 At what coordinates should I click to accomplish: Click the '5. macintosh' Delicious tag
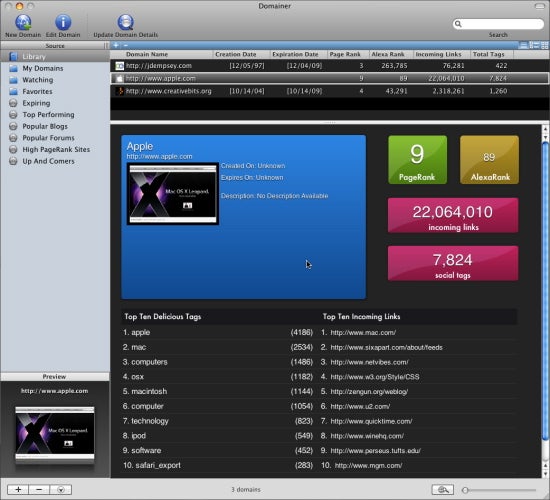(145, 391)
